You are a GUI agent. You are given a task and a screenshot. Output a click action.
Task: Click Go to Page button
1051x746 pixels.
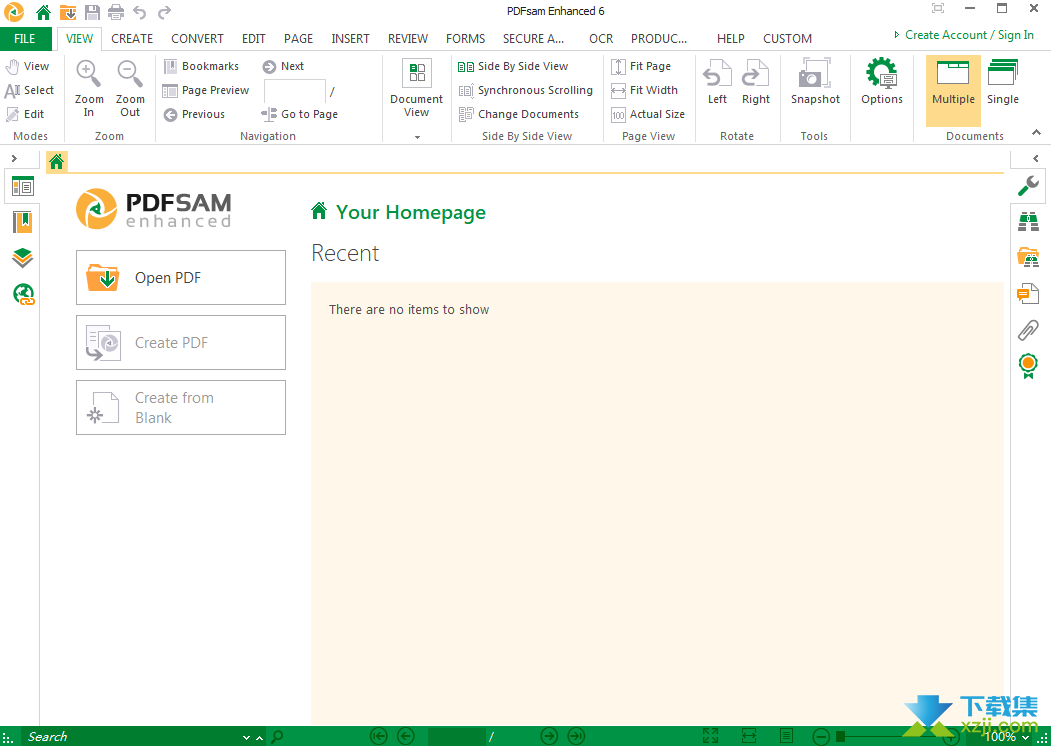300,115
